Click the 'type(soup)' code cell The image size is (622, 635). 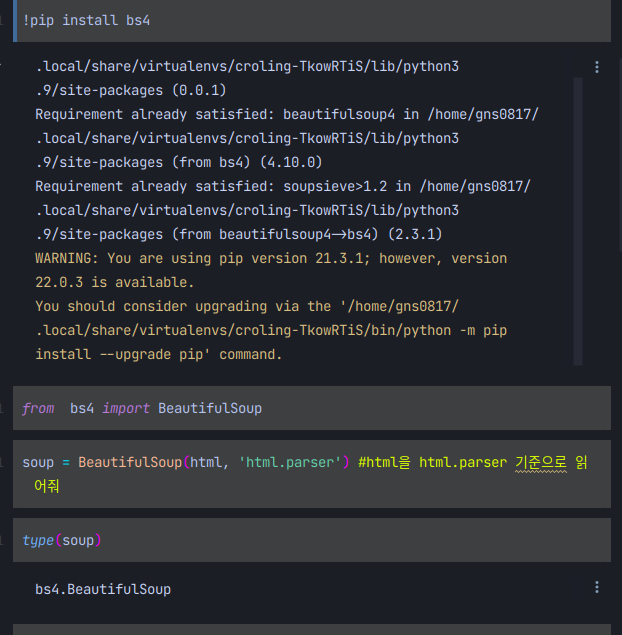point(312,540)
